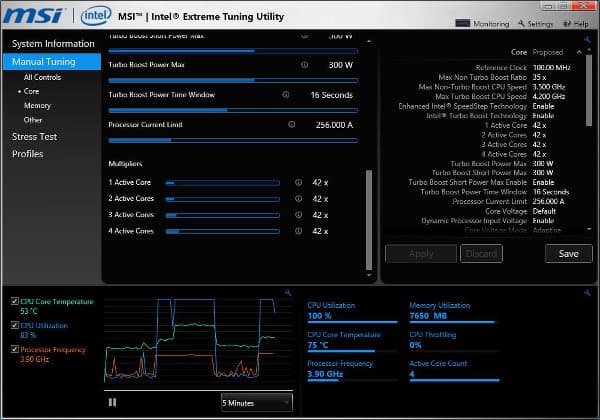Click the proposed values scrollbar thumb
Screen dimensions: 600x420
click(589, 91)
